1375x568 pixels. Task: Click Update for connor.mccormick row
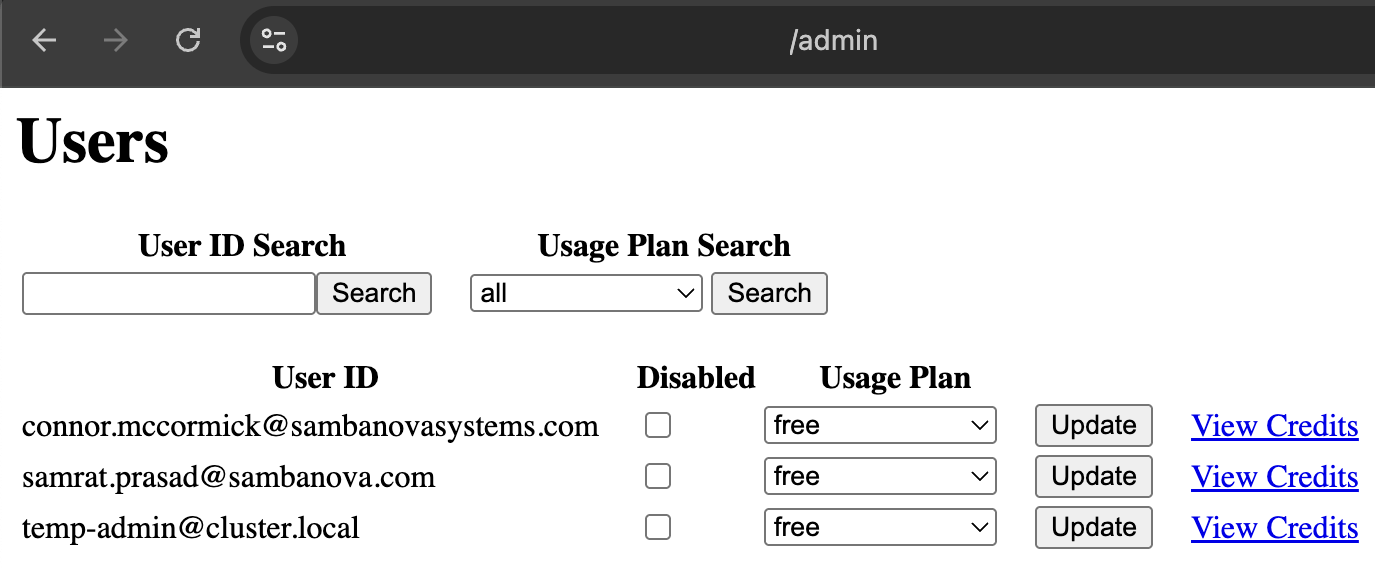point(1094,425)
